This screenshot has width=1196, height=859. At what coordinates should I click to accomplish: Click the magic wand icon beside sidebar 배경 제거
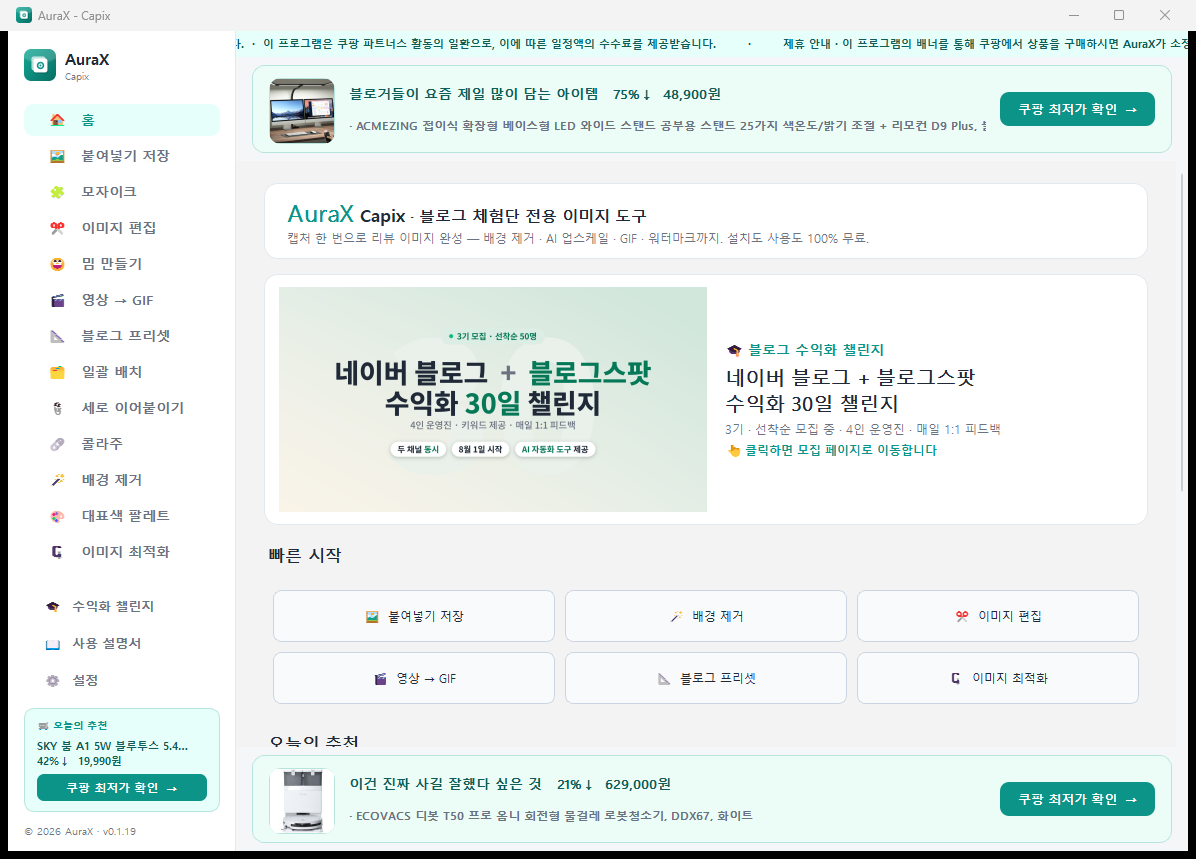pos(57,480)
